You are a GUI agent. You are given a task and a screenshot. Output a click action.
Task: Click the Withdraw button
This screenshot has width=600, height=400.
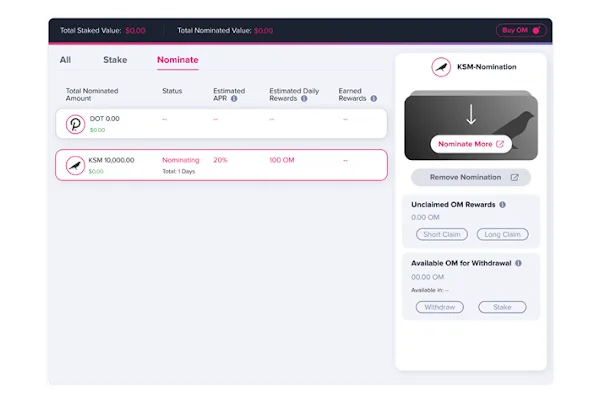pos(439,307)
